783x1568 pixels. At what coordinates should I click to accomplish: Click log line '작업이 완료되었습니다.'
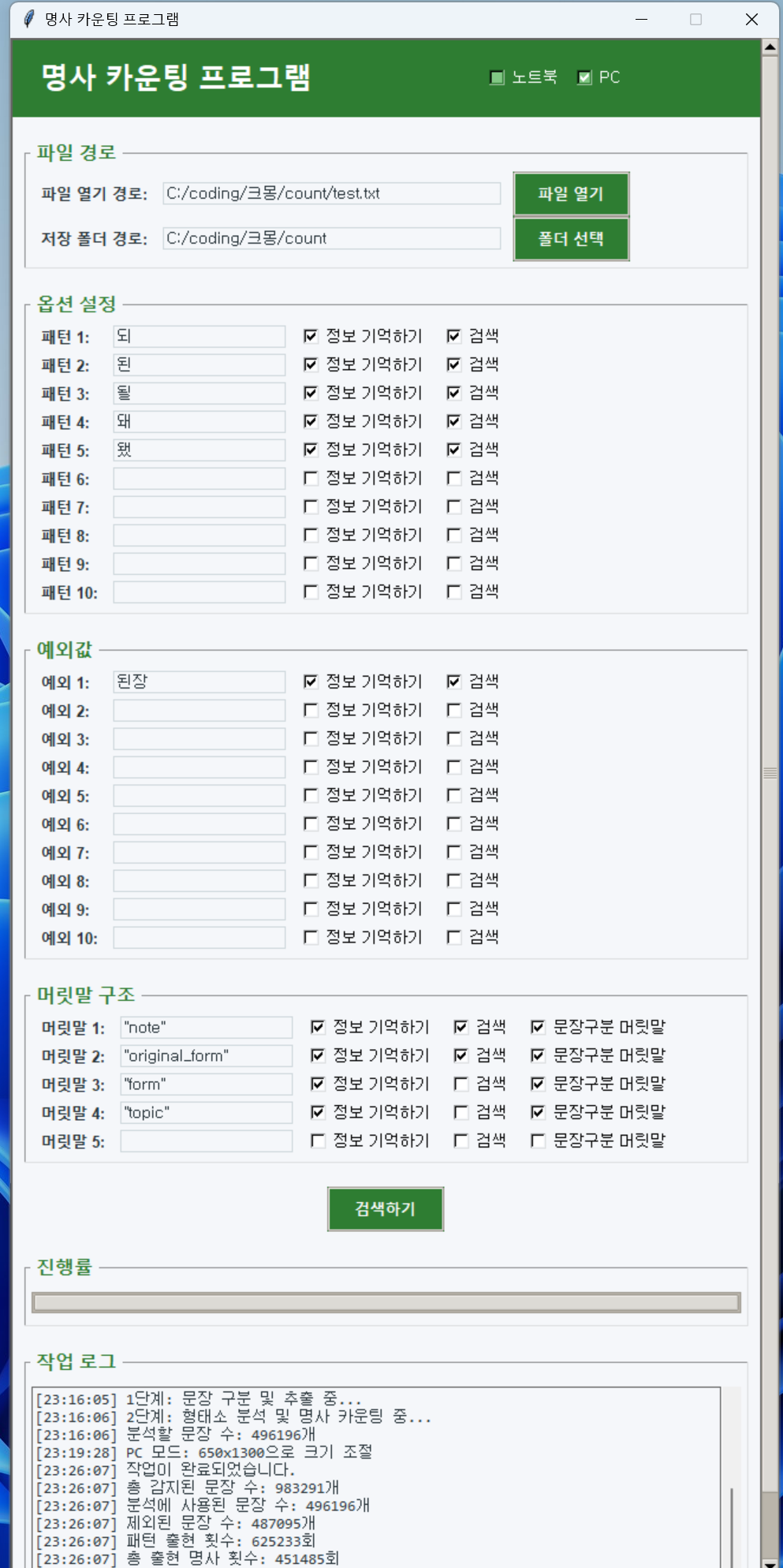point(211,1469)
